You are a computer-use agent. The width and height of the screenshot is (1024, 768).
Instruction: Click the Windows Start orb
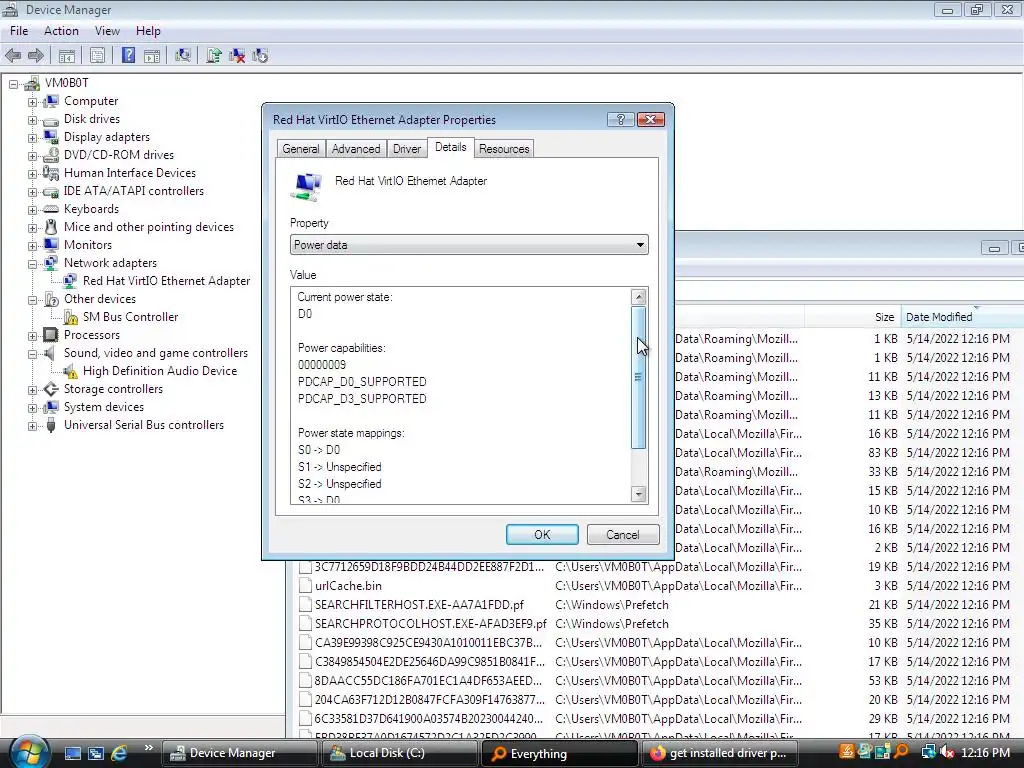point(29,752)
